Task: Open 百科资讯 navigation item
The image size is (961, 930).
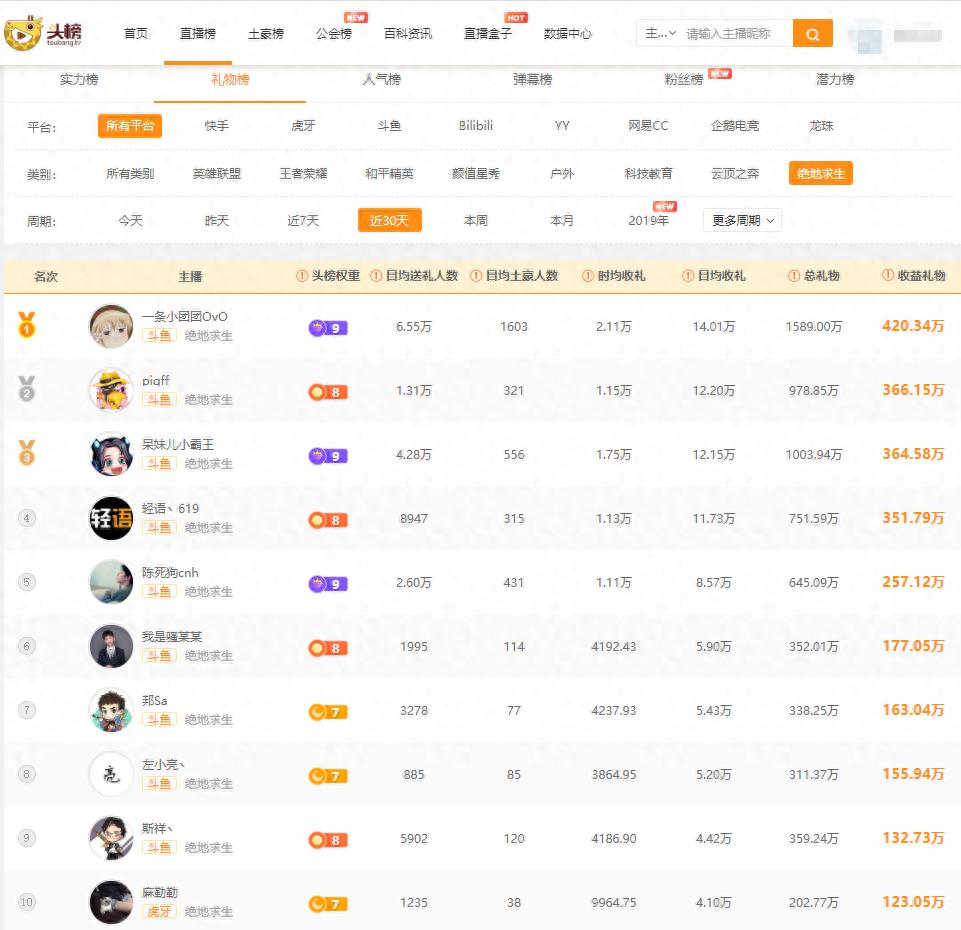Action: click(x=408, y=33)
